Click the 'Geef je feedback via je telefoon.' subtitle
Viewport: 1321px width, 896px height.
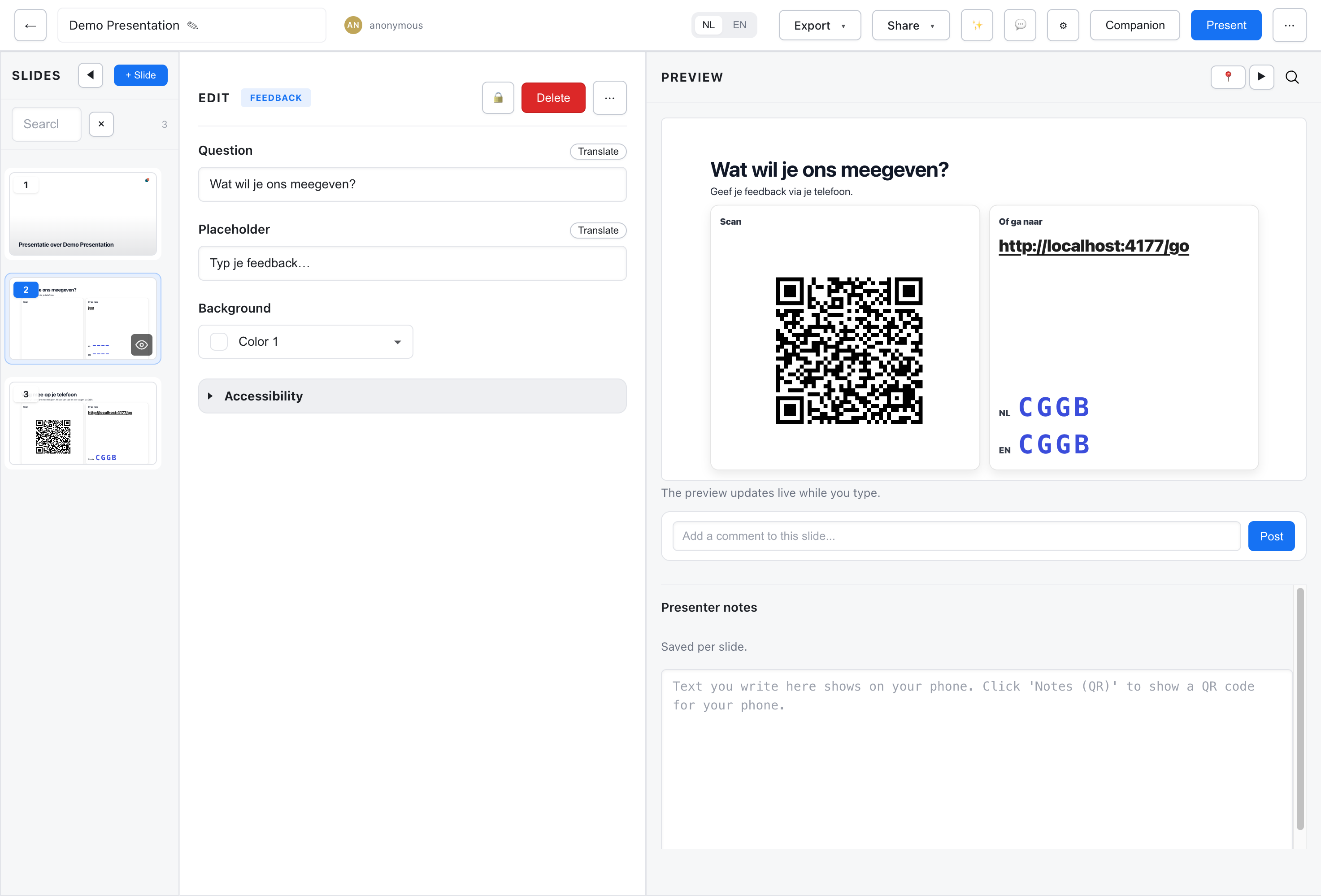(x=781, y=191)
